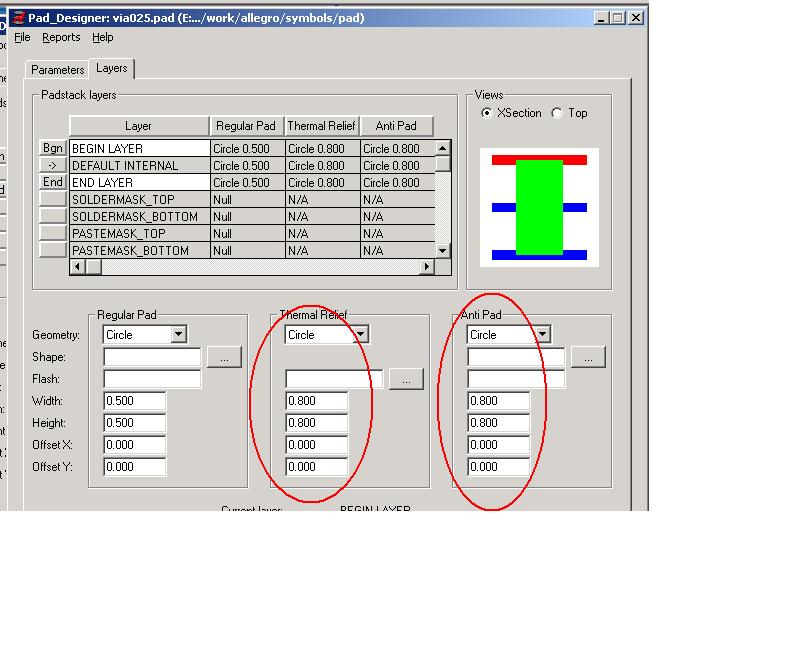This screenshot has width=788, height=670.
Task: Click the layer table scroll down arrow
Action: [443, 250]
